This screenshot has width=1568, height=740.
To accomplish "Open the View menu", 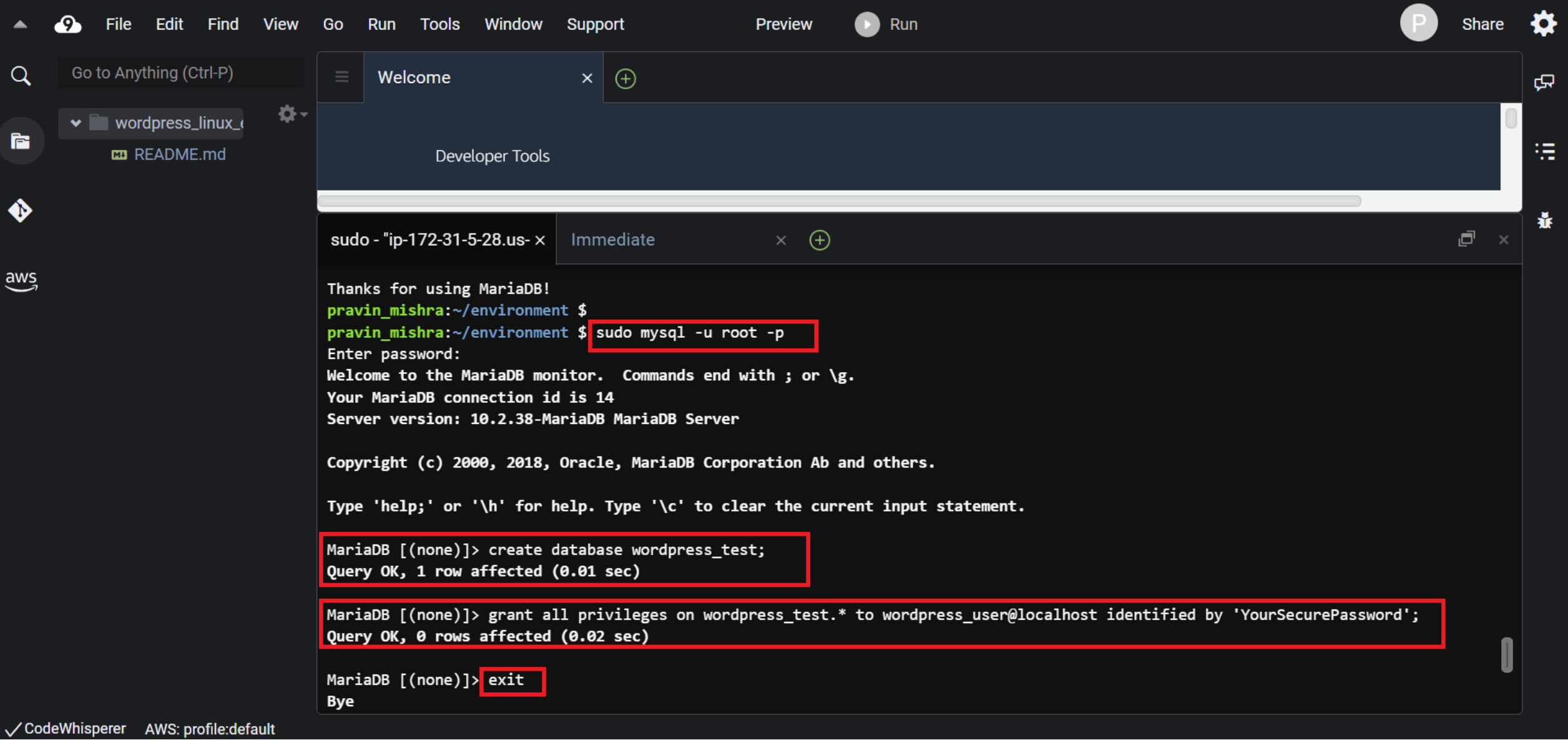I will pyautogui.click(x=280, y=24).
